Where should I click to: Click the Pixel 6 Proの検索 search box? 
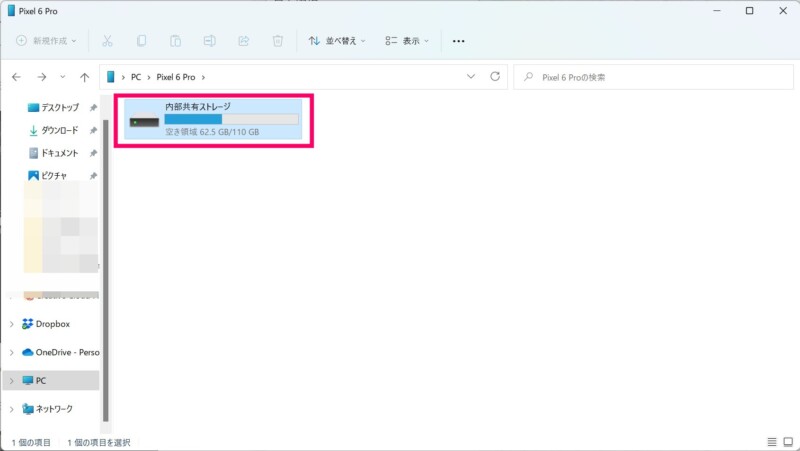coord(654,77)
